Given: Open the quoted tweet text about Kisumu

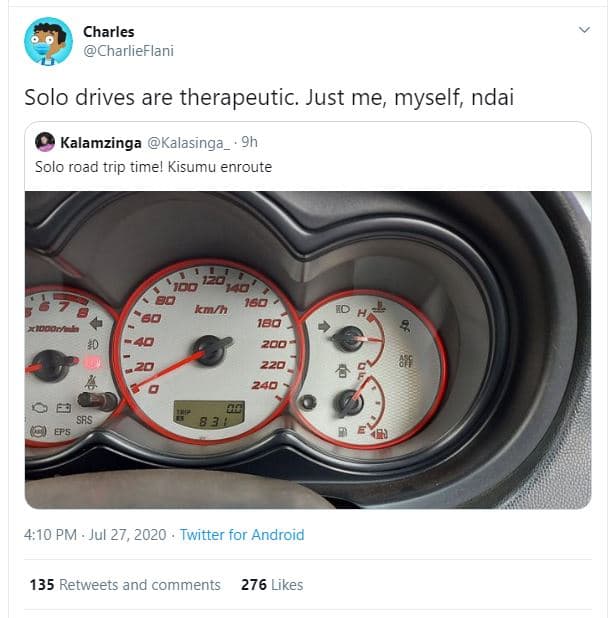Looking at the screenshot, I should pos(153,167).
